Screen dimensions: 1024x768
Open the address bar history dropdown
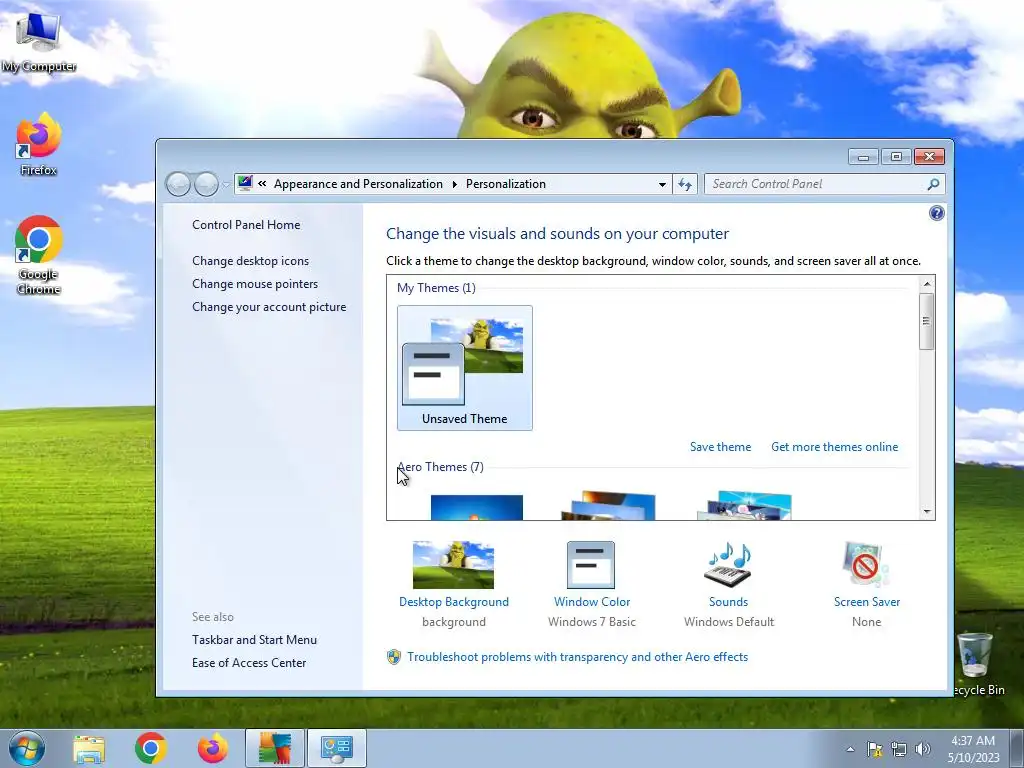coord(662,184)
